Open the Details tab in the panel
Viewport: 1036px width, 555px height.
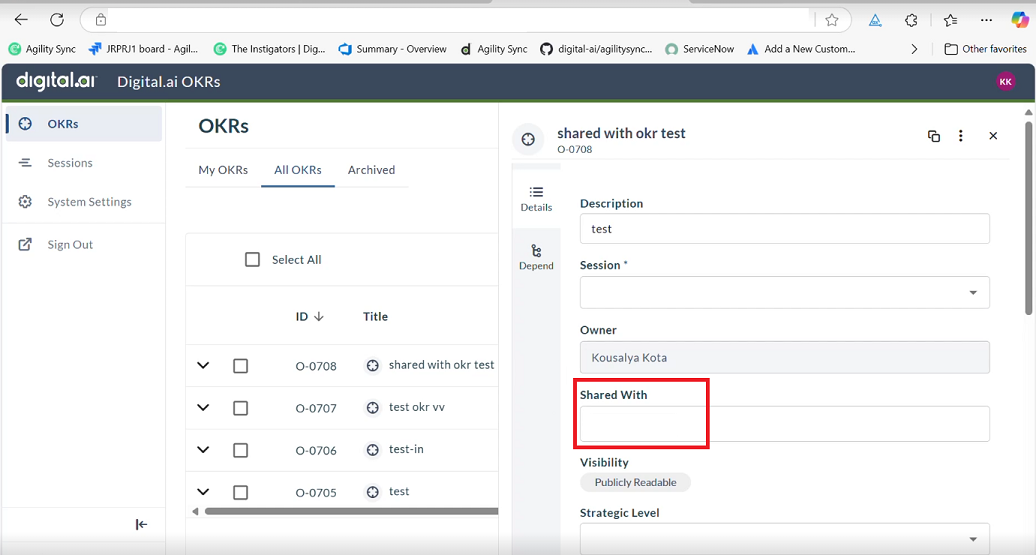click(536, 199)
